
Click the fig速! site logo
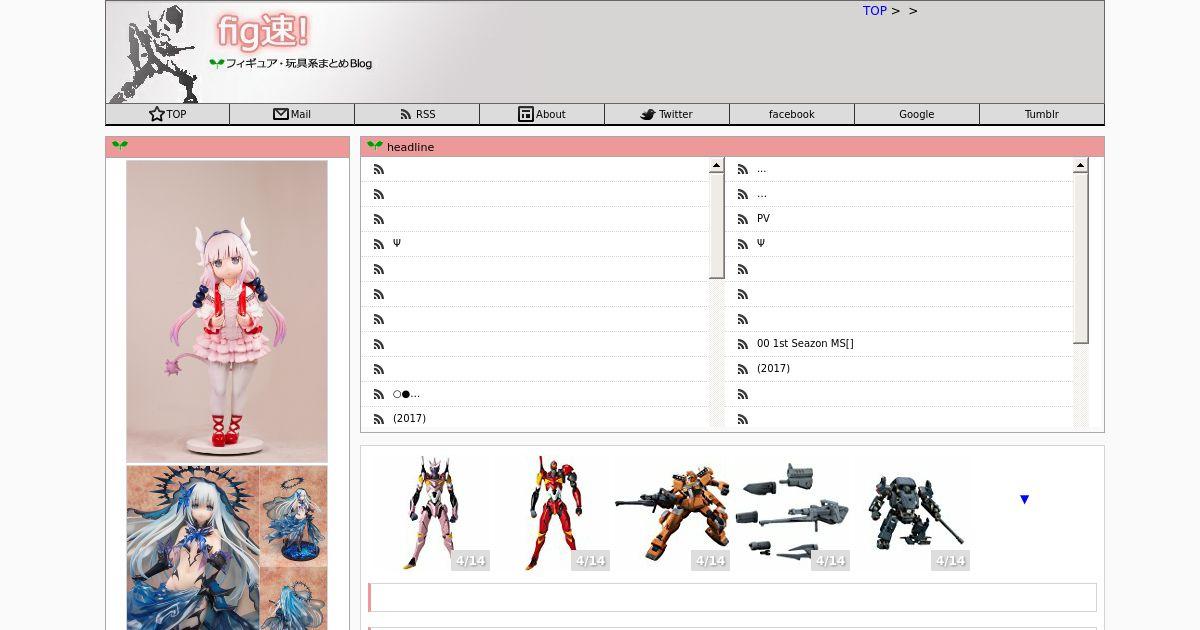coord(263,32)
